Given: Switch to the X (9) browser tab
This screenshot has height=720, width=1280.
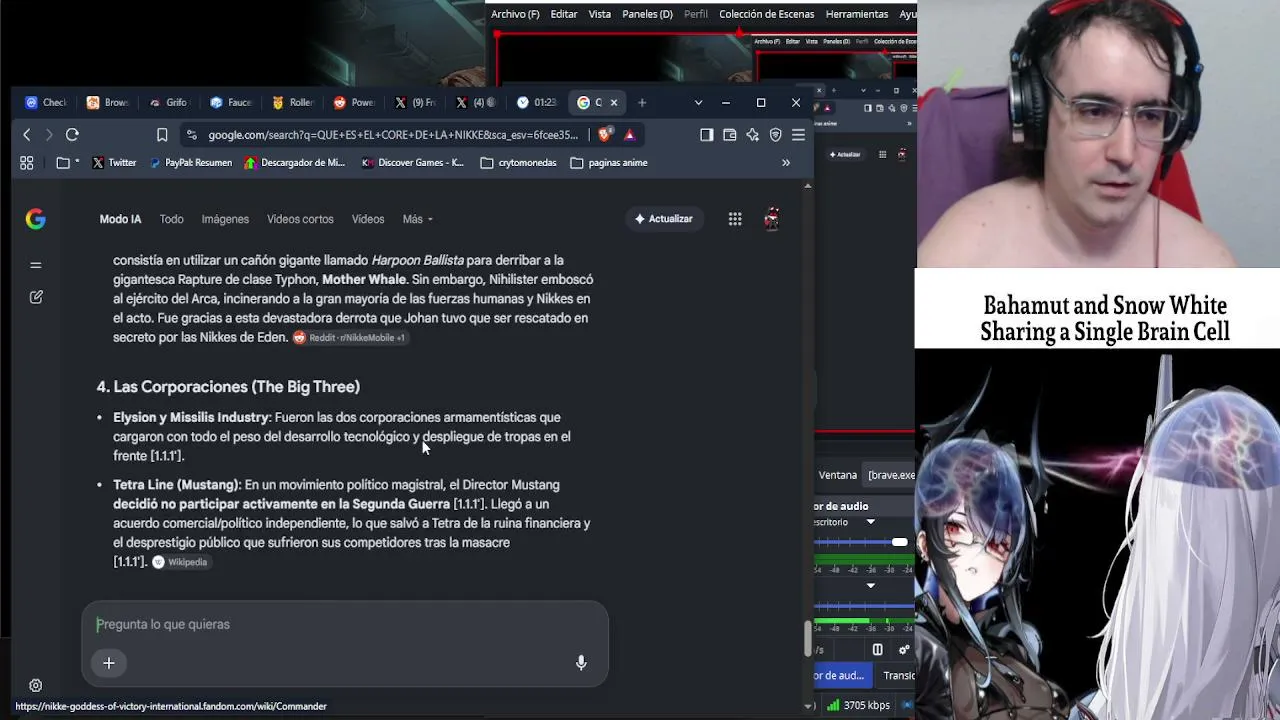Looking at the screenshot, I should [415, 102].
